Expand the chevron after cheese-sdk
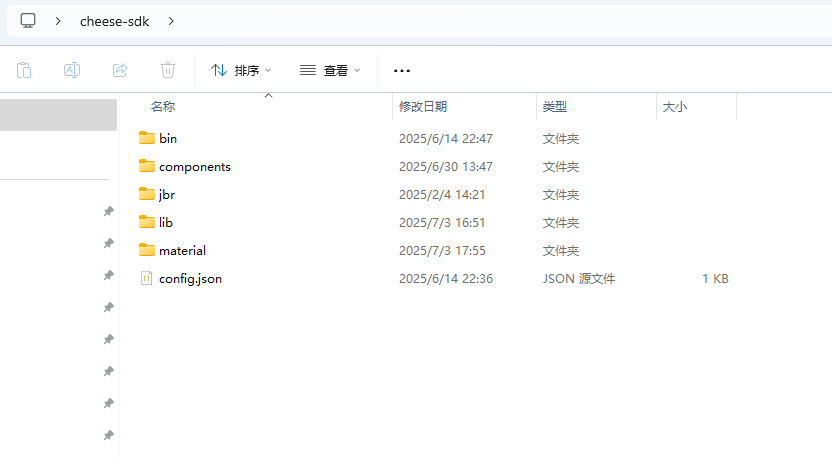The image size is (832, 459). (x=171, y=21)
